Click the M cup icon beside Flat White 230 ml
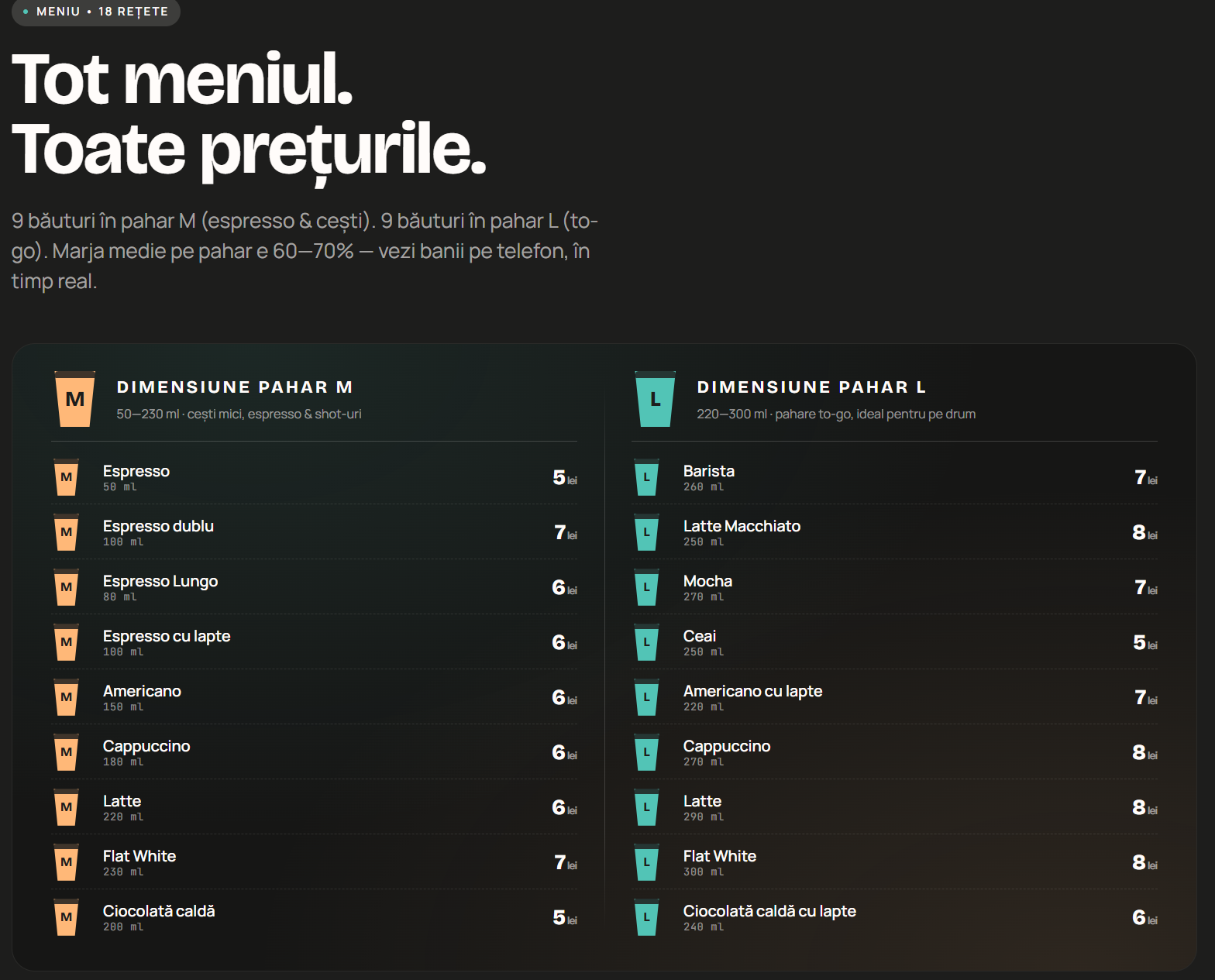1215x980 pixels. [67, 862]
